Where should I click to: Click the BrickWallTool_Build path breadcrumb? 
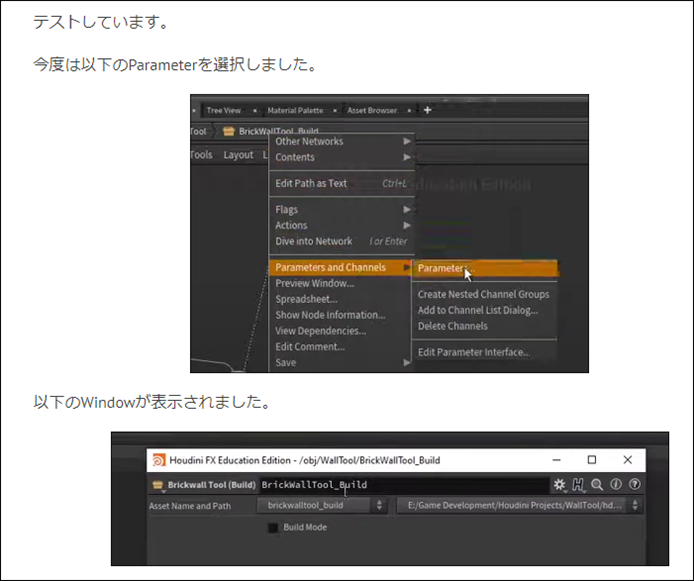point(278,131)
